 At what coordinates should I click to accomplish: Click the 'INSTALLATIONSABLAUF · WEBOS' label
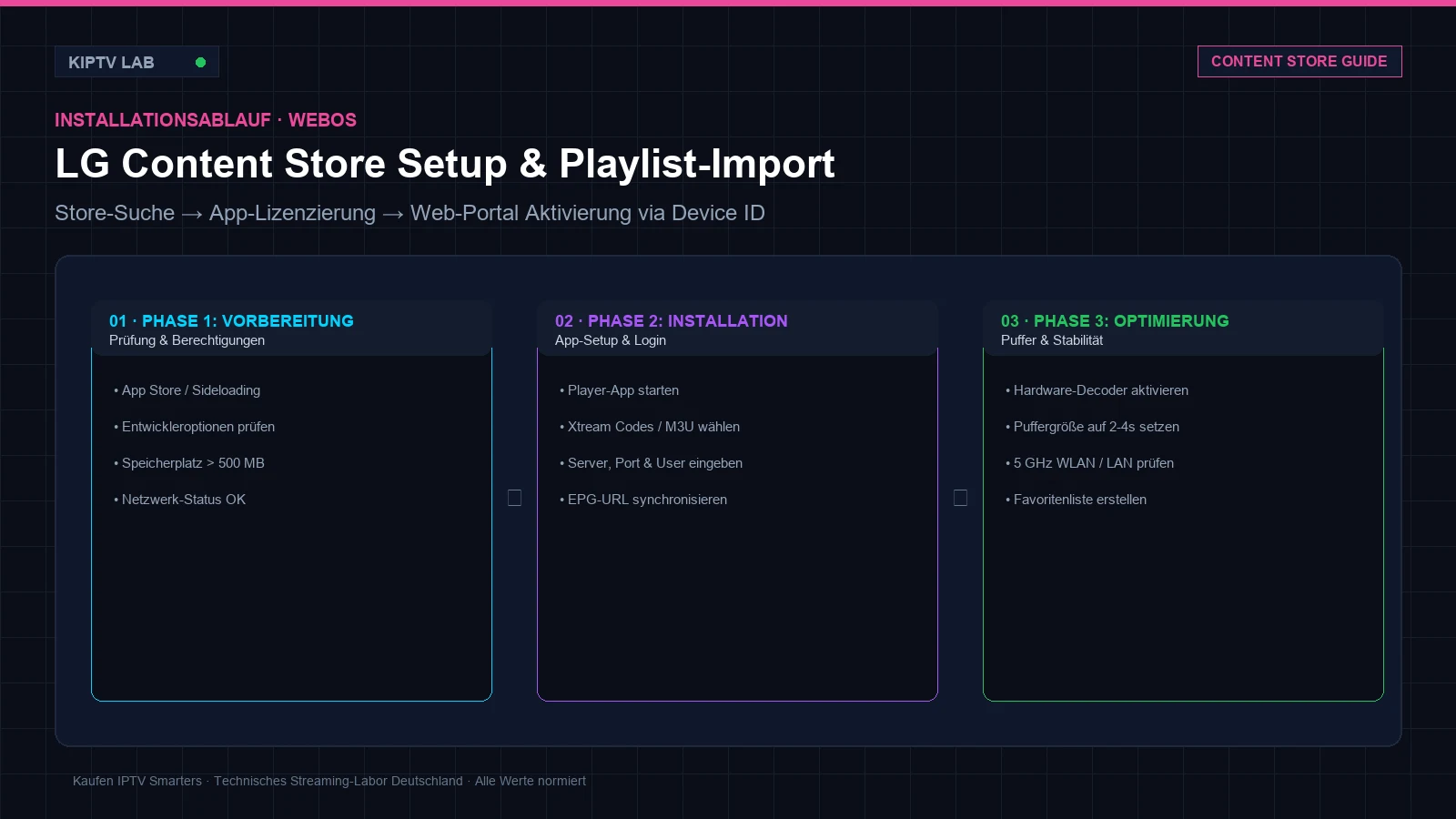206,120
